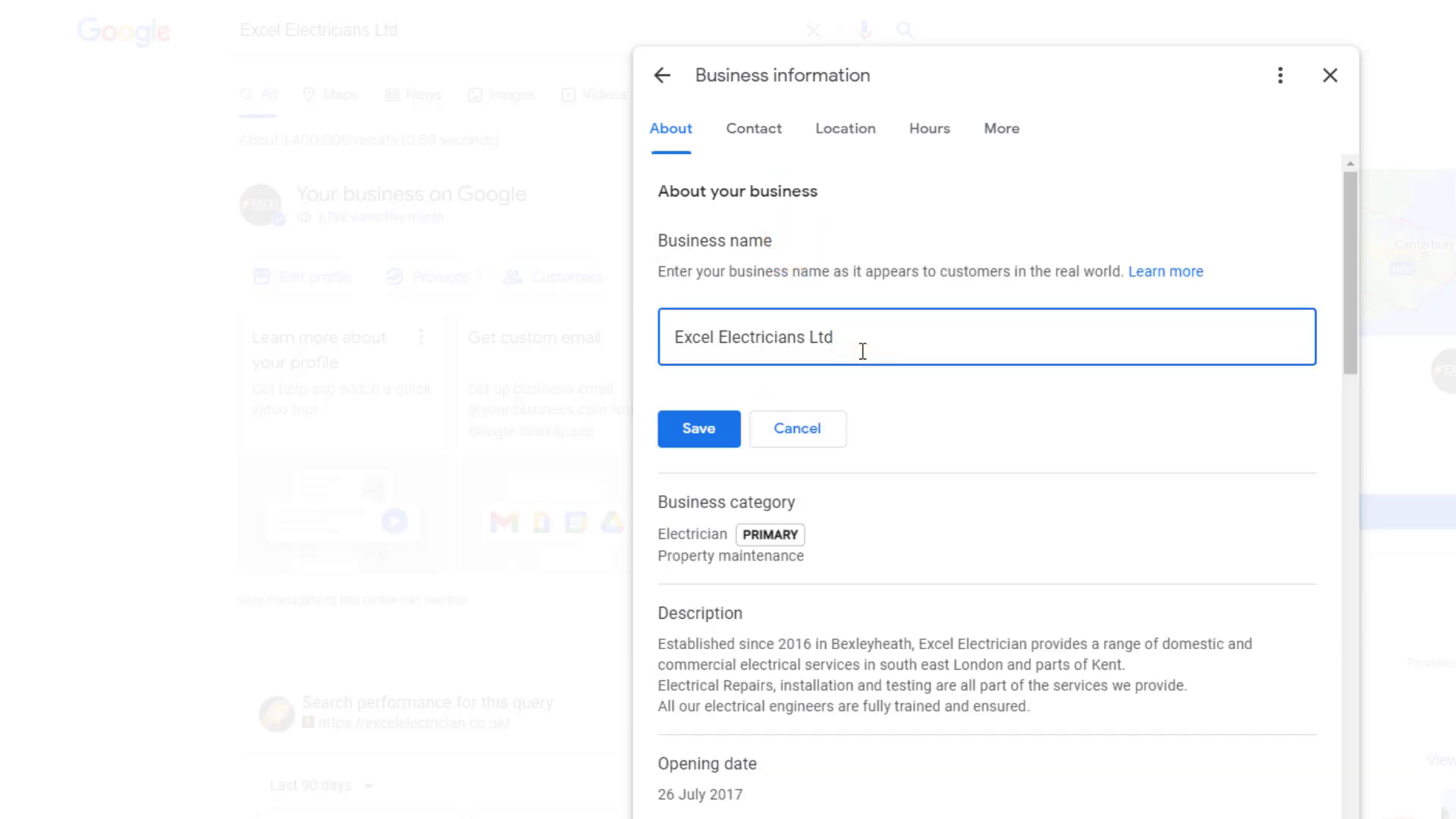The height and width of the screenshot is (819, 1456).
Task: Click in the Business name input field
Action: [987, 337]
